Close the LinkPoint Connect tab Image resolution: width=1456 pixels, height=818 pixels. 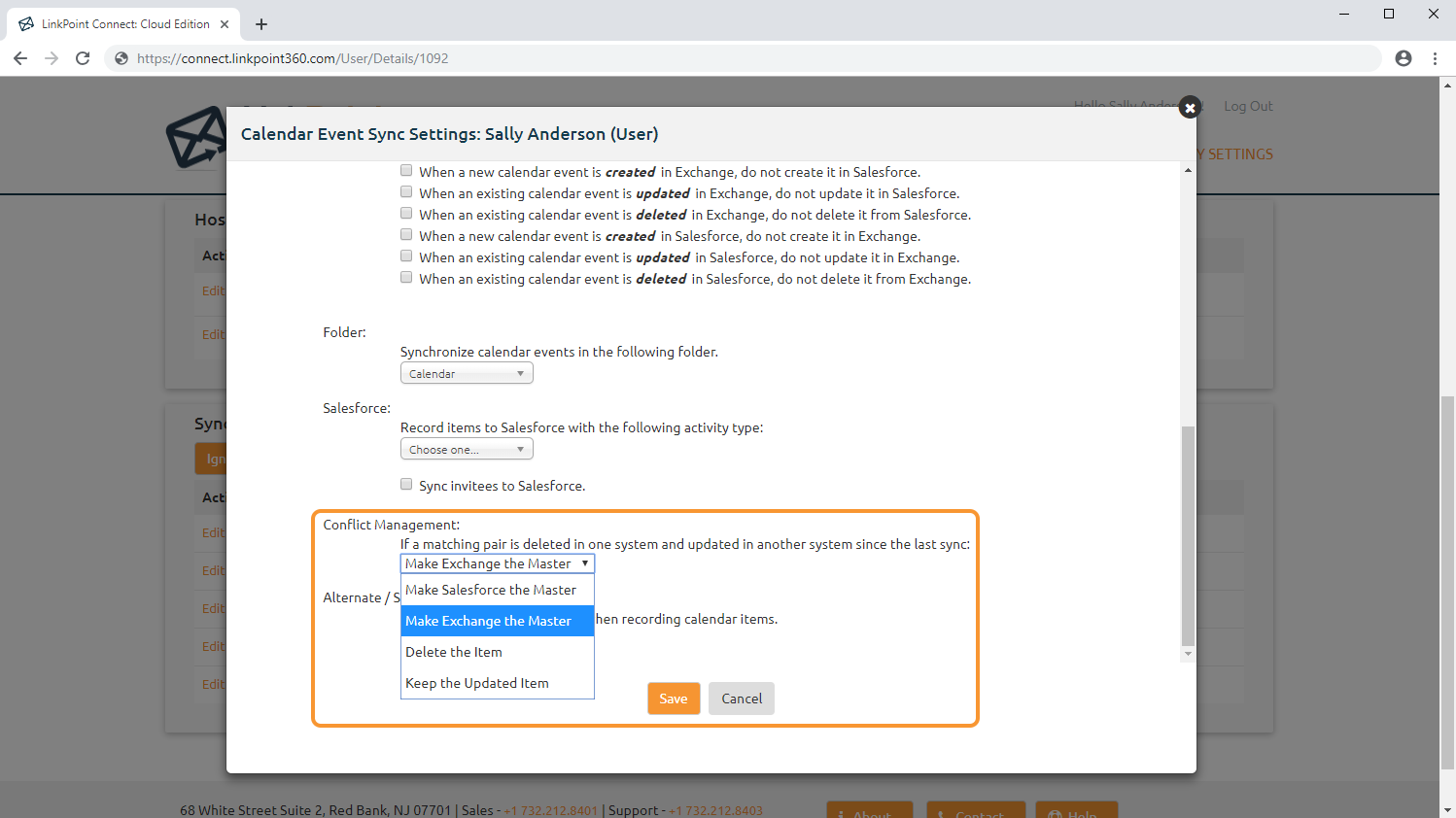click(x=225, y=24)
